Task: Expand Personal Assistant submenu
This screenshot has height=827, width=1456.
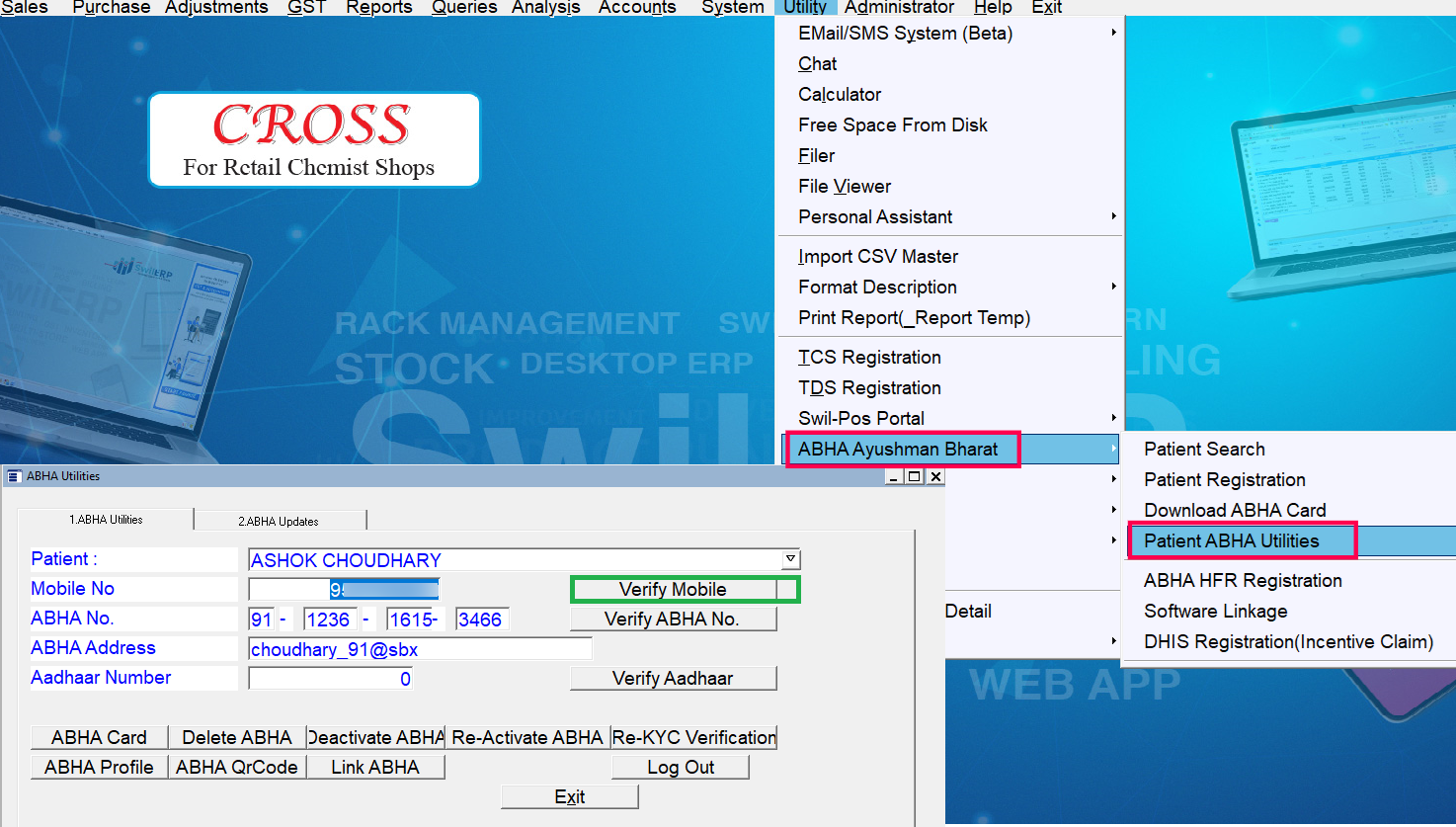Action: (x=951, y=216)
